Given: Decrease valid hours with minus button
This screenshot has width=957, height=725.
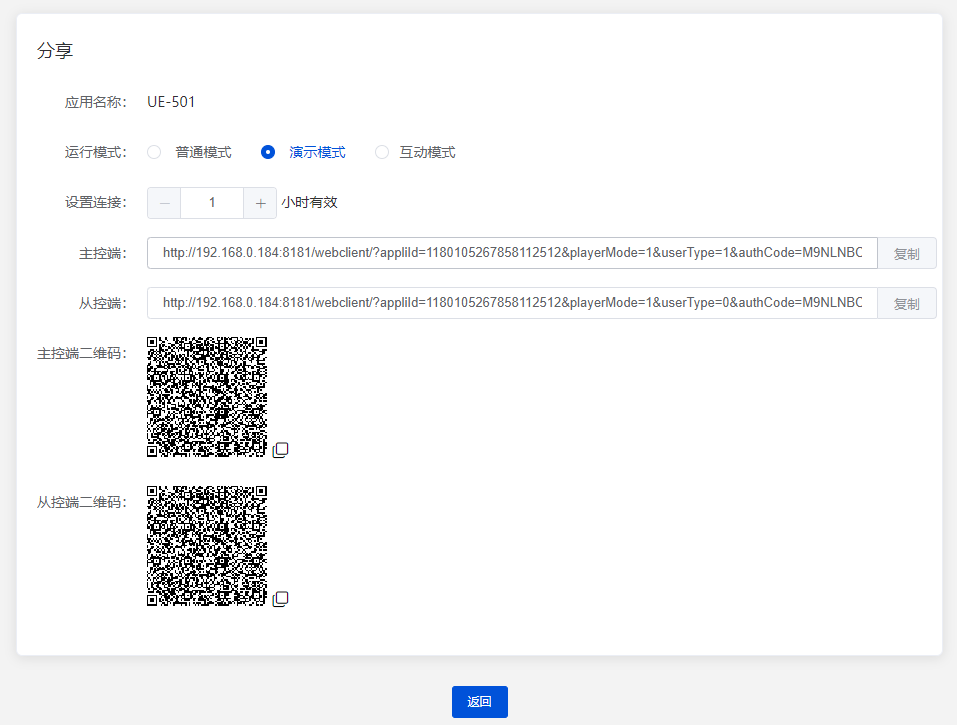Looking at the screenshot, I should coord(164,203).
